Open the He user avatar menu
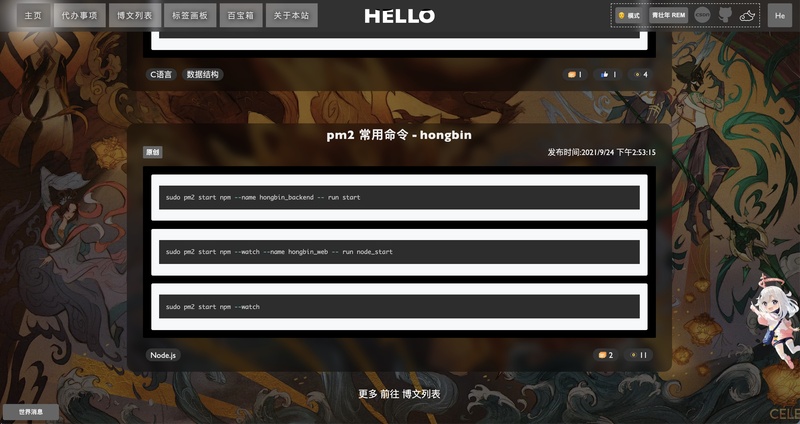 pos(780,15)
